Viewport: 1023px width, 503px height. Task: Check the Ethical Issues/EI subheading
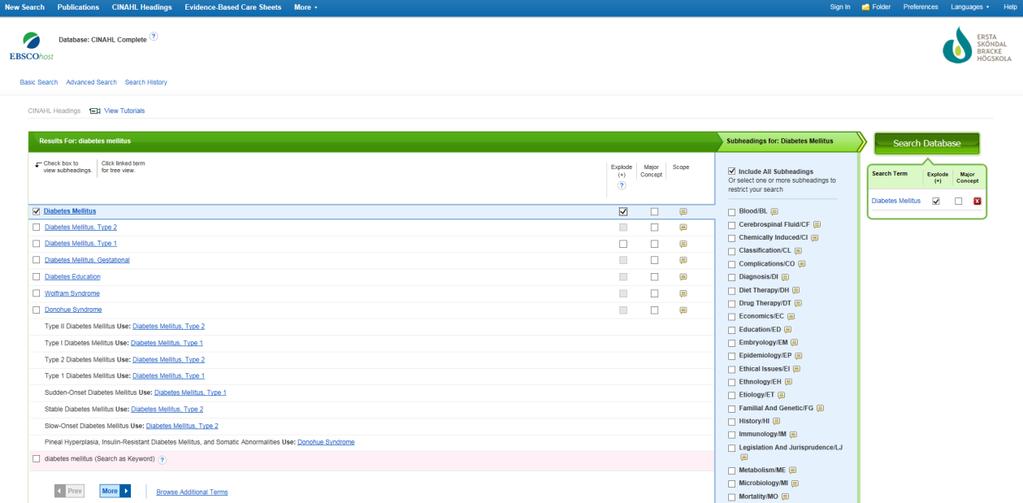pyautogui.click(x=731, y=369)
